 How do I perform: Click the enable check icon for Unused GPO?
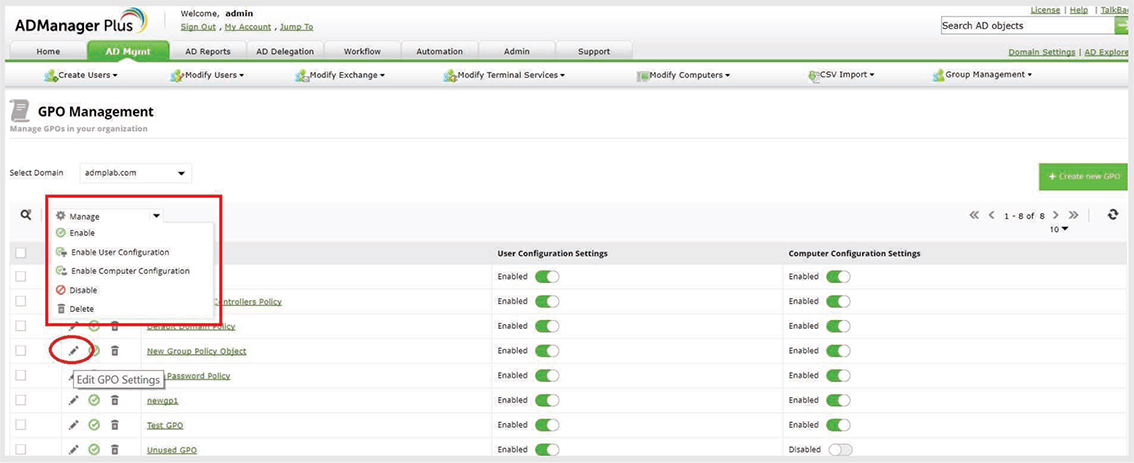click(x=94, y=449)
